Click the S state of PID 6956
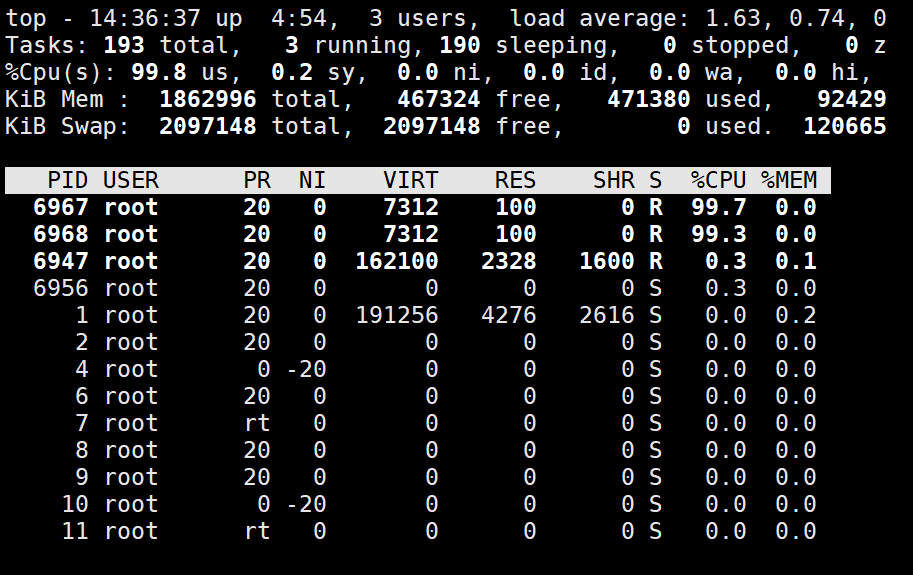This screenshot has height=575, width=913. pyautogui.click(x=656, y=288)
